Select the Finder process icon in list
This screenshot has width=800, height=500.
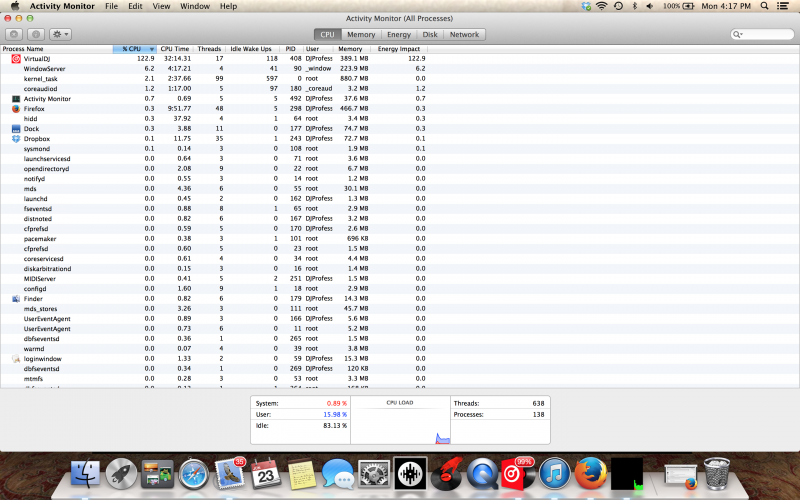pos(16,298)
